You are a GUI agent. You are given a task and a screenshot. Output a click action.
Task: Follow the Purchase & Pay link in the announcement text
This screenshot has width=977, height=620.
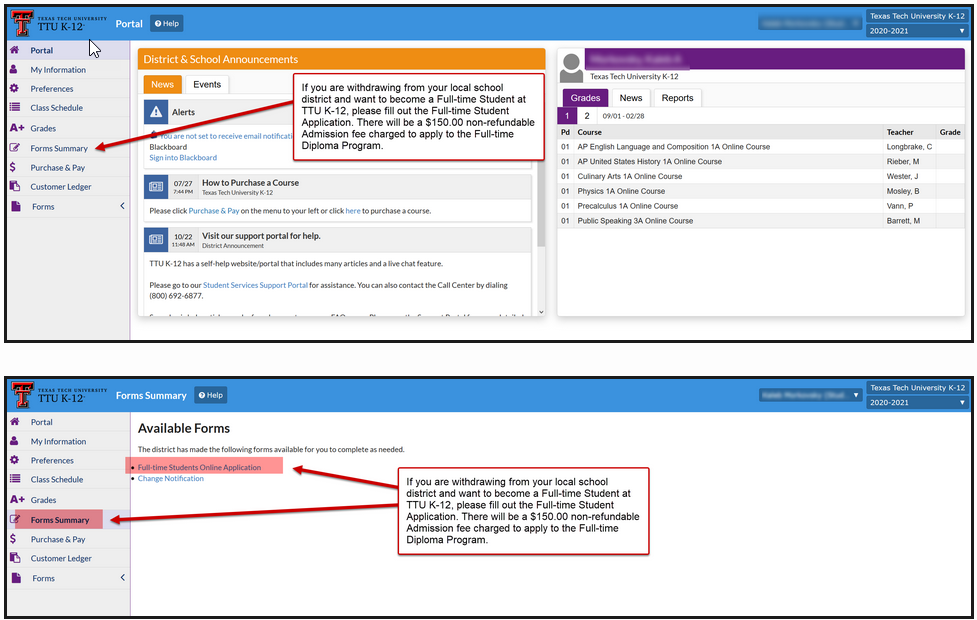pyautogui.click(x=214, y=211)
